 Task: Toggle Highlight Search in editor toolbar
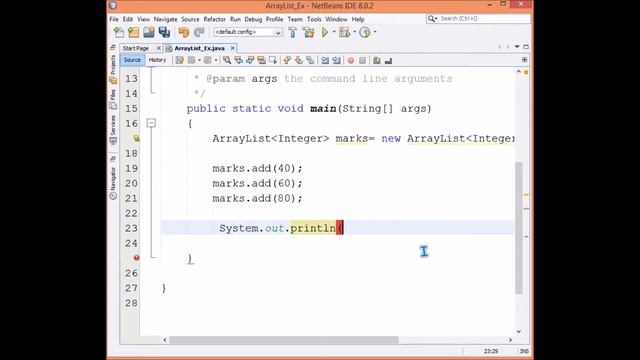(261, 60)
